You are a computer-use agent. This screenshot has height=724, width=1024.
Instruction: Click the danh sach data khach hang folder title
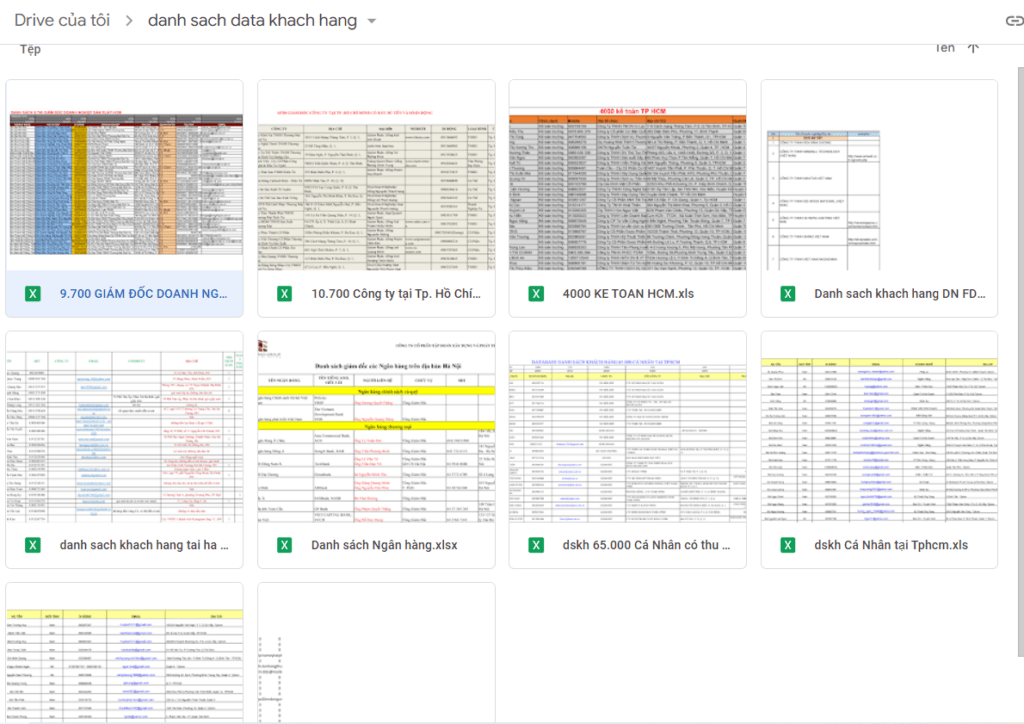251,21
